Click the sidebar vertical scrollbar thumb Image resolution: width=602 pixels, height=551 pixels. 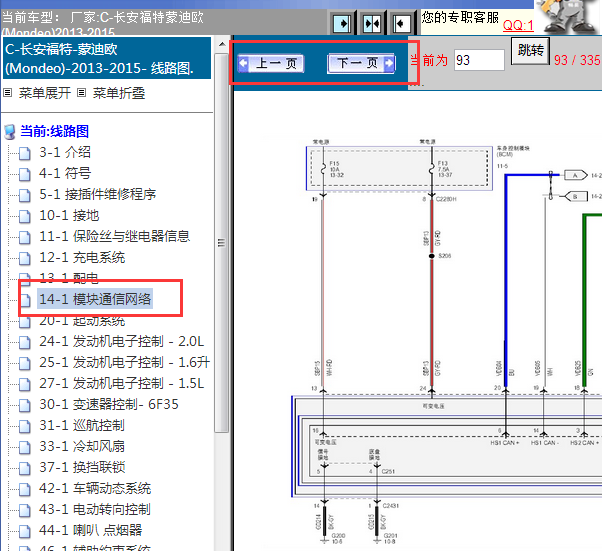pos(222,243)
